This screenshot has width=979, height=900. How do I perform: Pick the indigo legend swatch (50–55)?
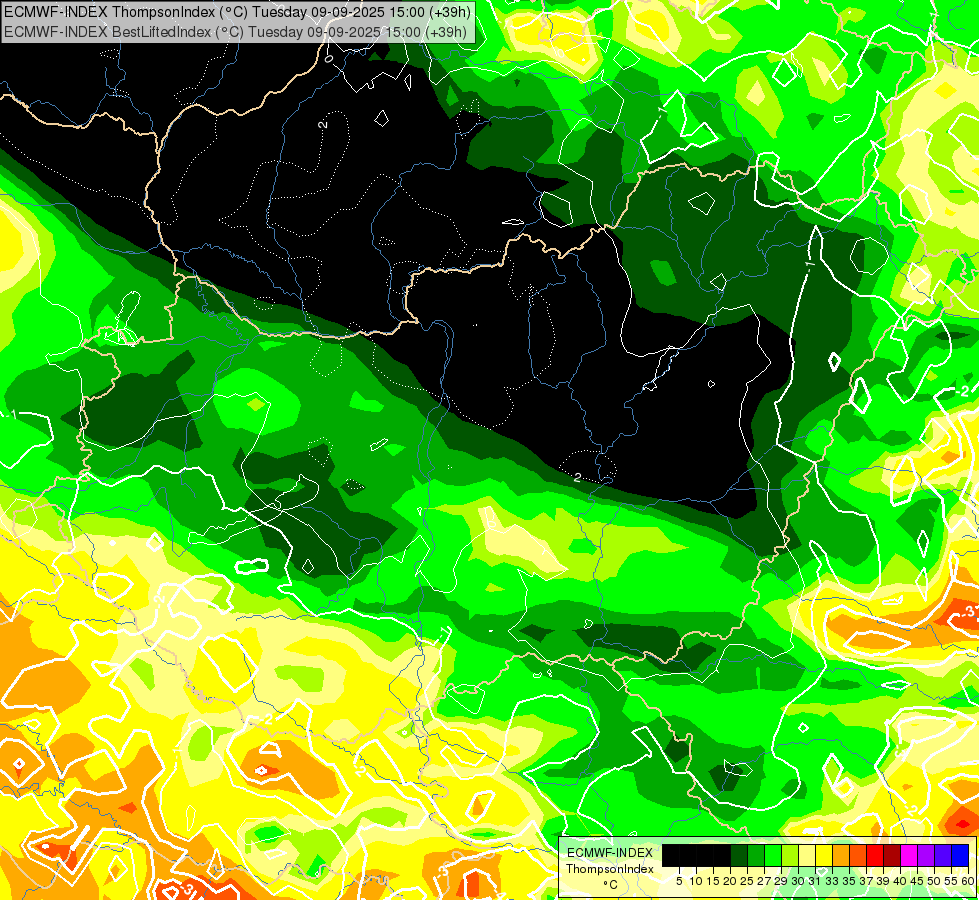point(942,855)
